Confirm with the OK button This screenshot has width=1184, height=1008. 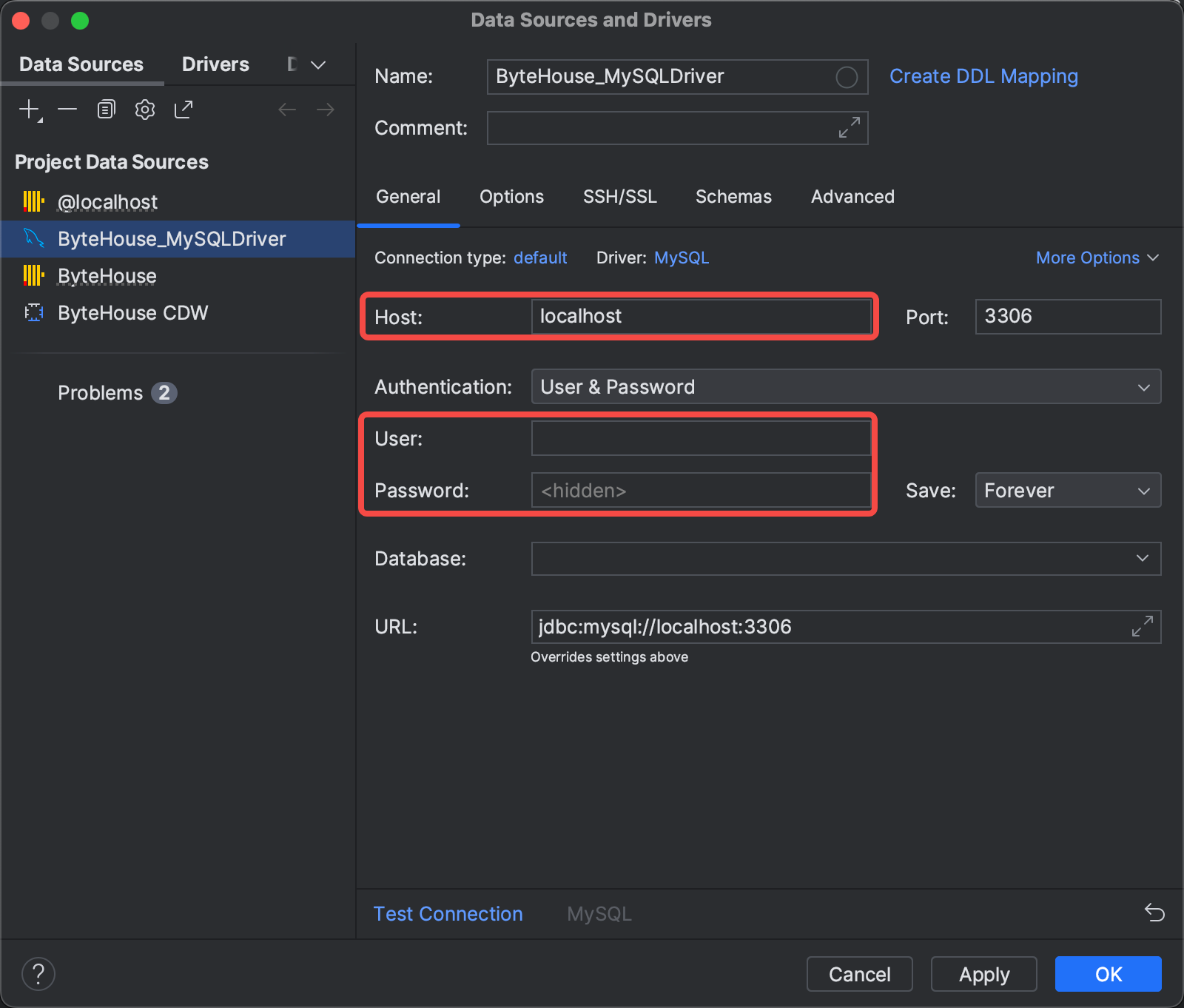(x=1108, y=974)
